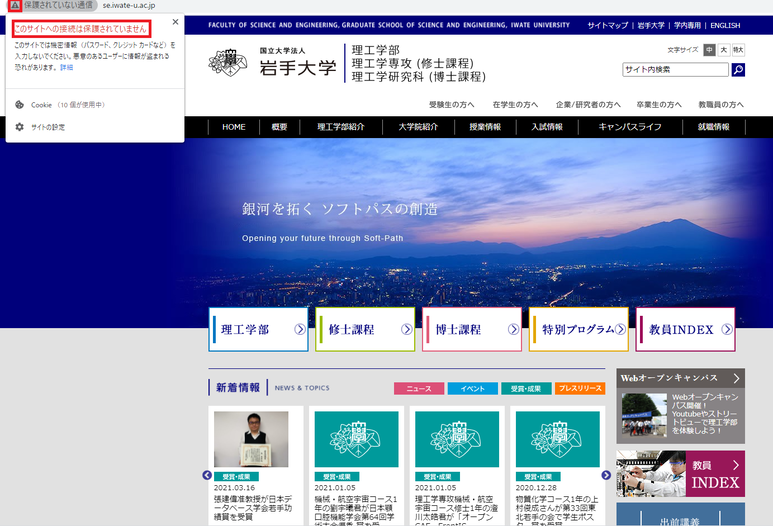Click previous arrow of news carousel

pyautogui.click(x=207, y=475)
